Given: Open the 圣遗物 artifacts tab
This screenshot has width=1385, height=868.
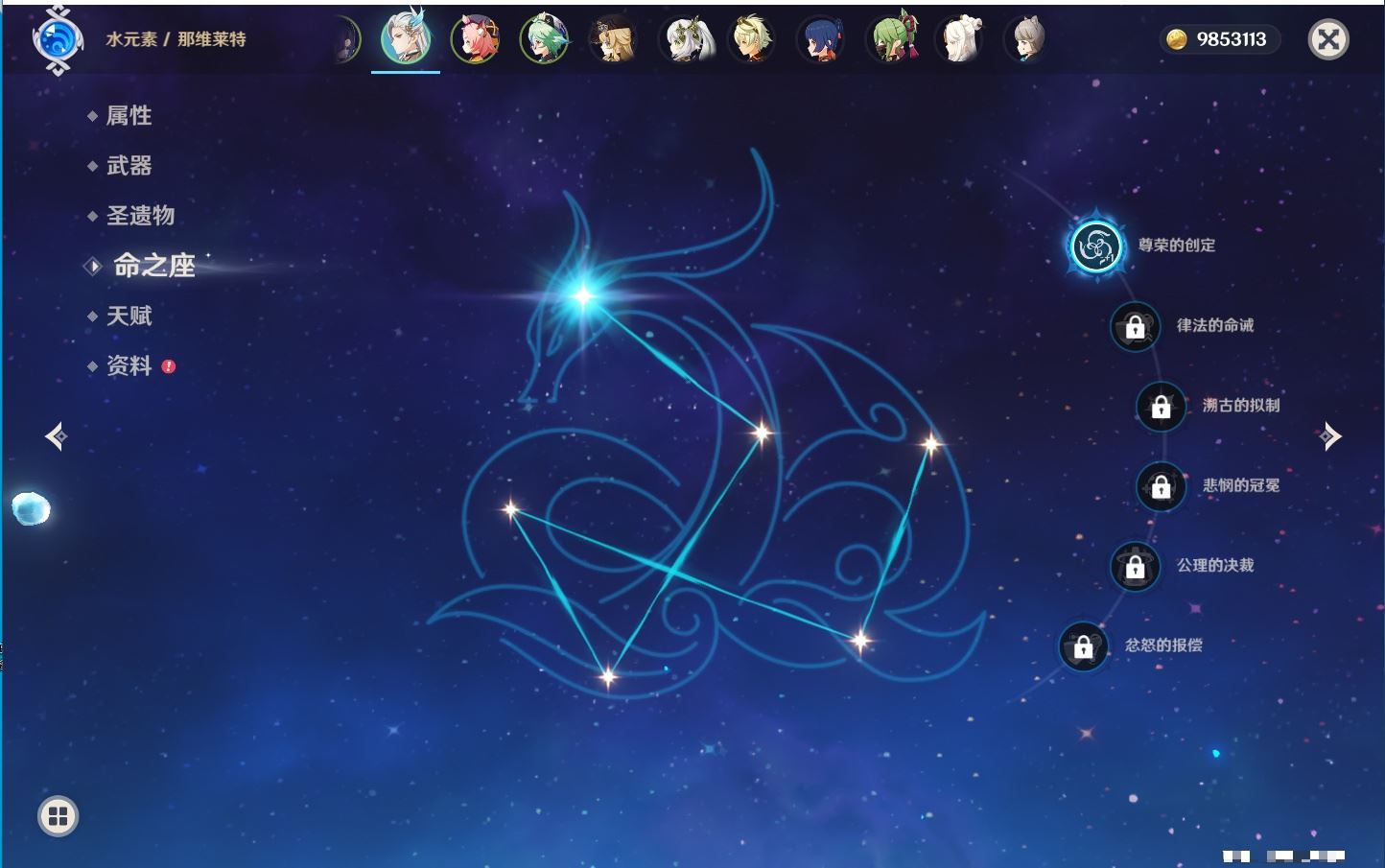Looking at the screenshot, I should coord(140,216).
